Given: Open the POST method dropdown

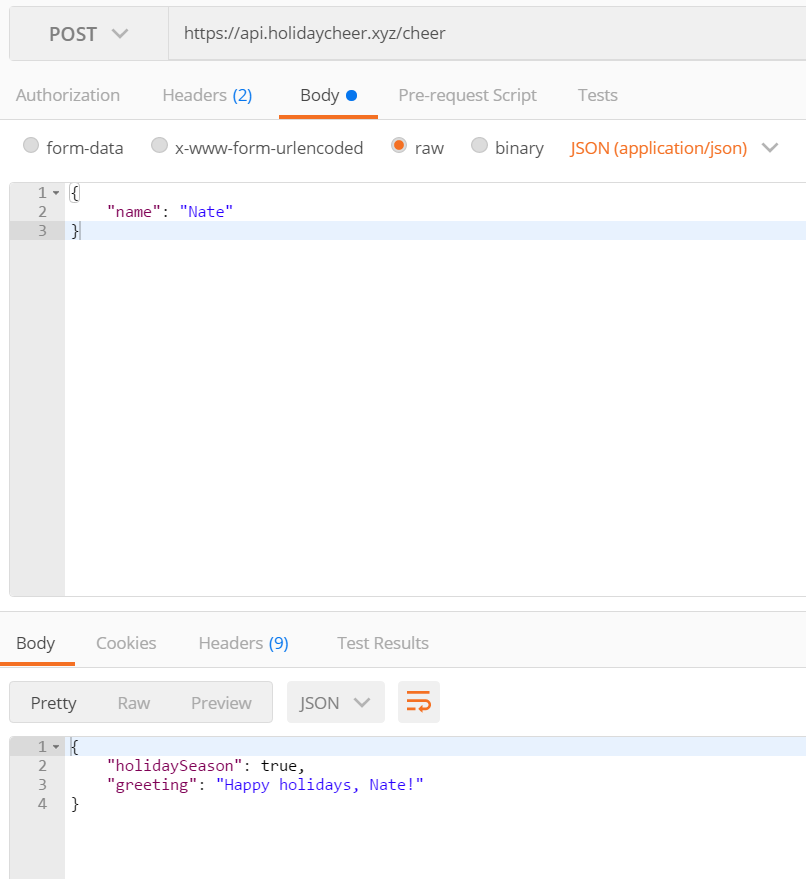Looking at the screenshot, I should pos(89,34).
